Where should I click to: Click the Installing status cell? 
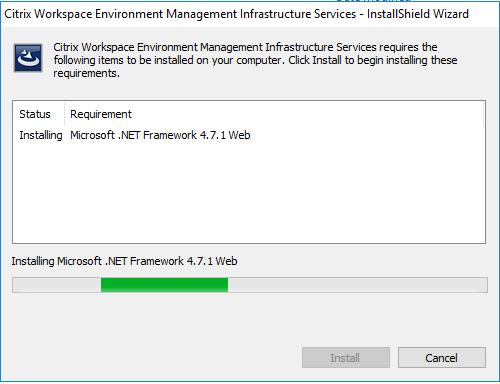[41, 135]
